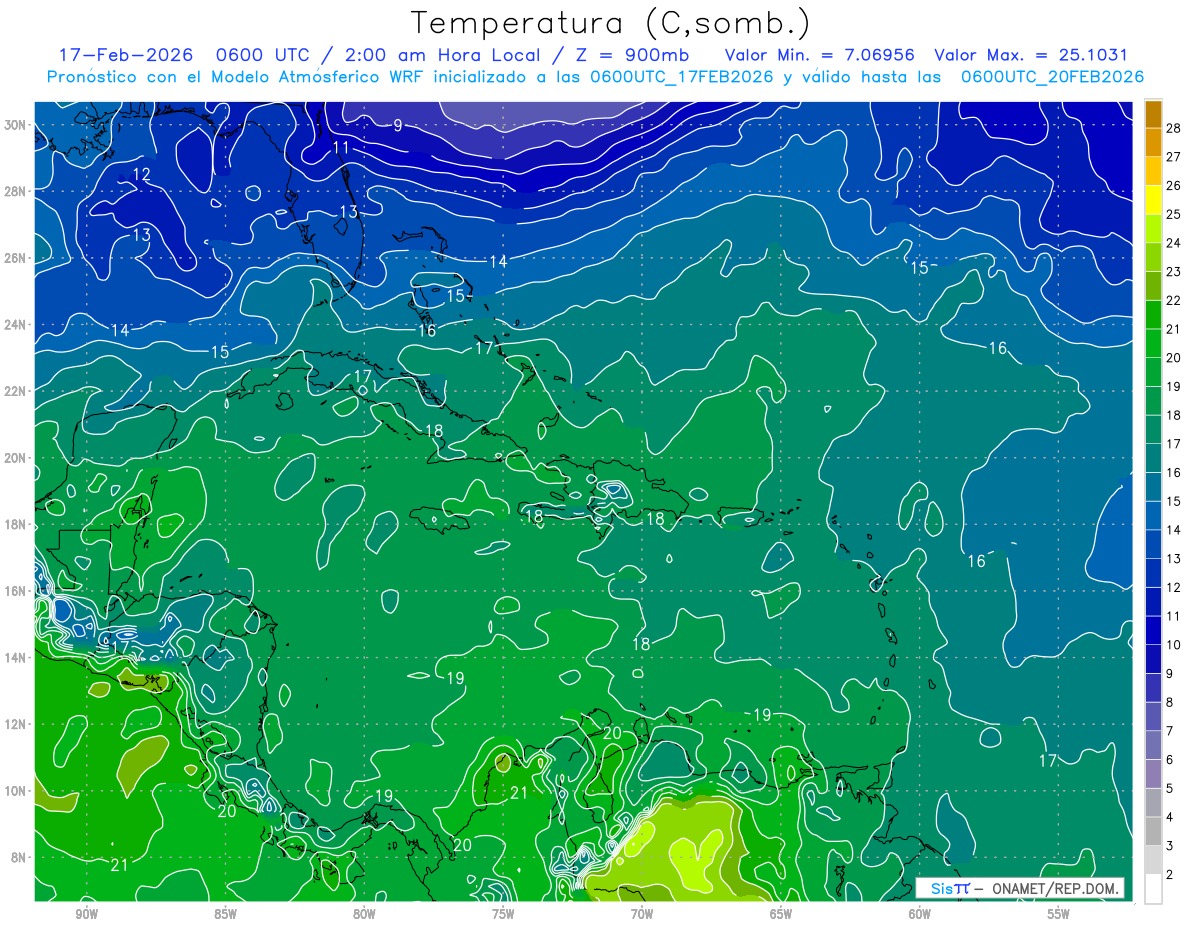
Task: Click the 24N latitude axis label
Action: point(17,324)
